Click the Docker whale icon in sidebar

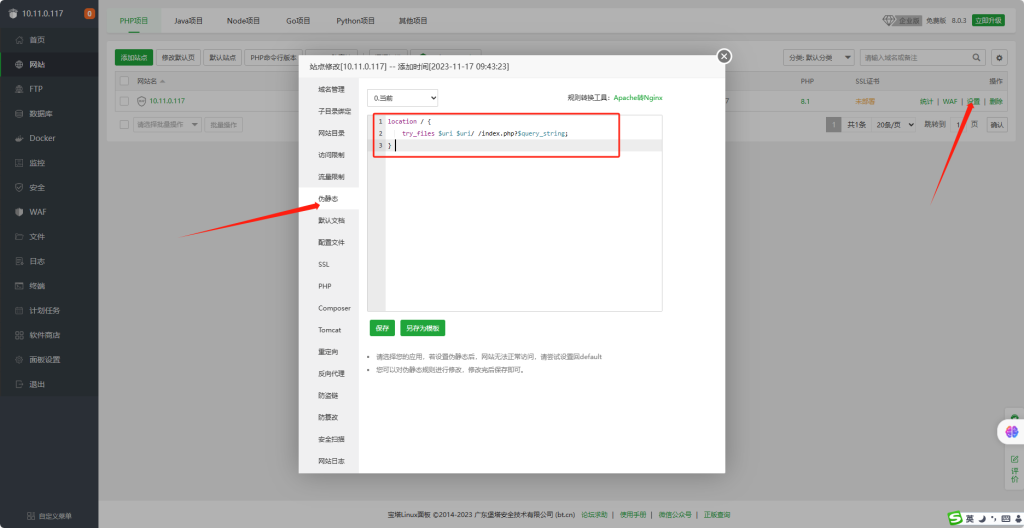(x=19, y=139)
